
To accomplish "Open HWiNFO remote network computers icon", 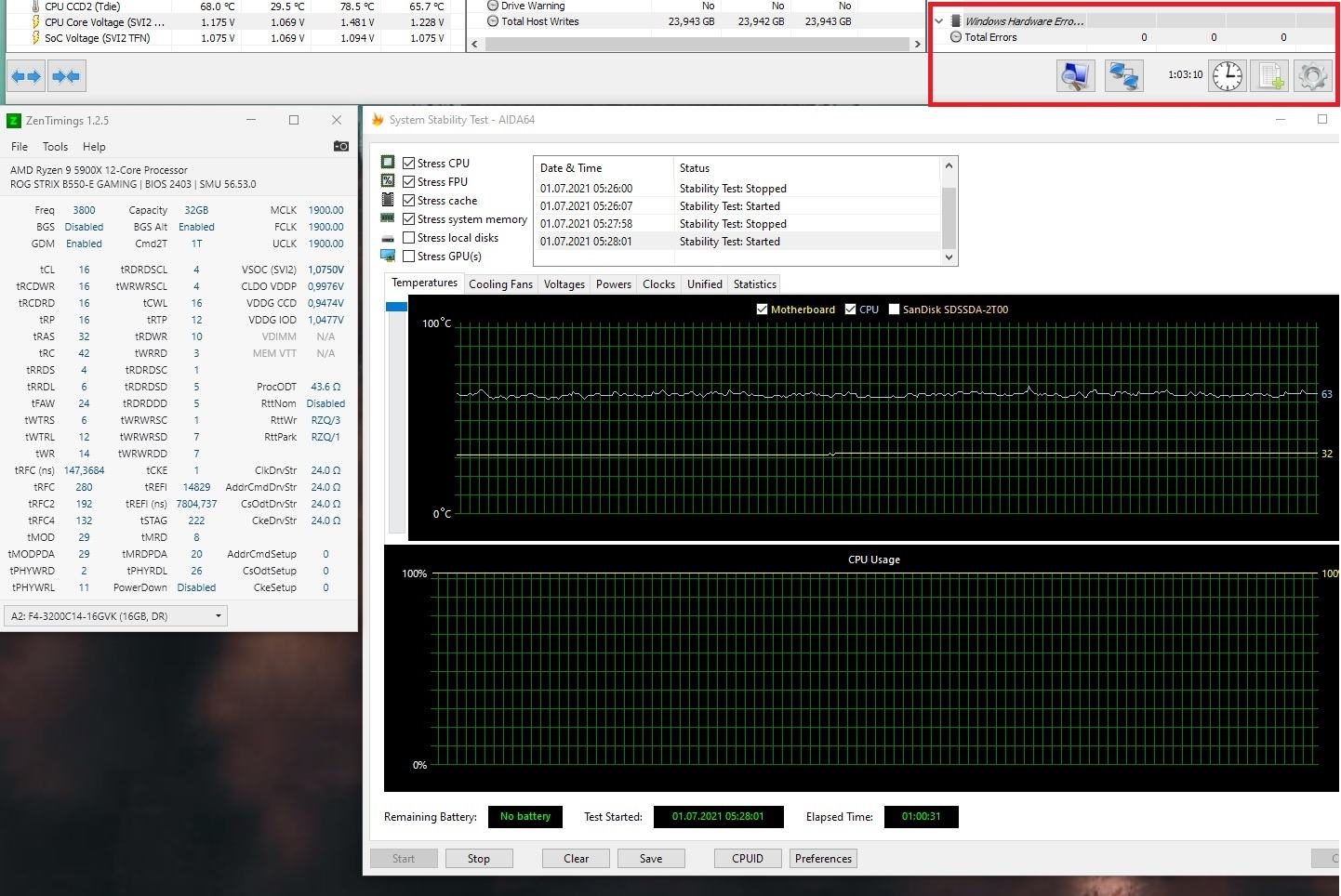I will pos(1123,75).
